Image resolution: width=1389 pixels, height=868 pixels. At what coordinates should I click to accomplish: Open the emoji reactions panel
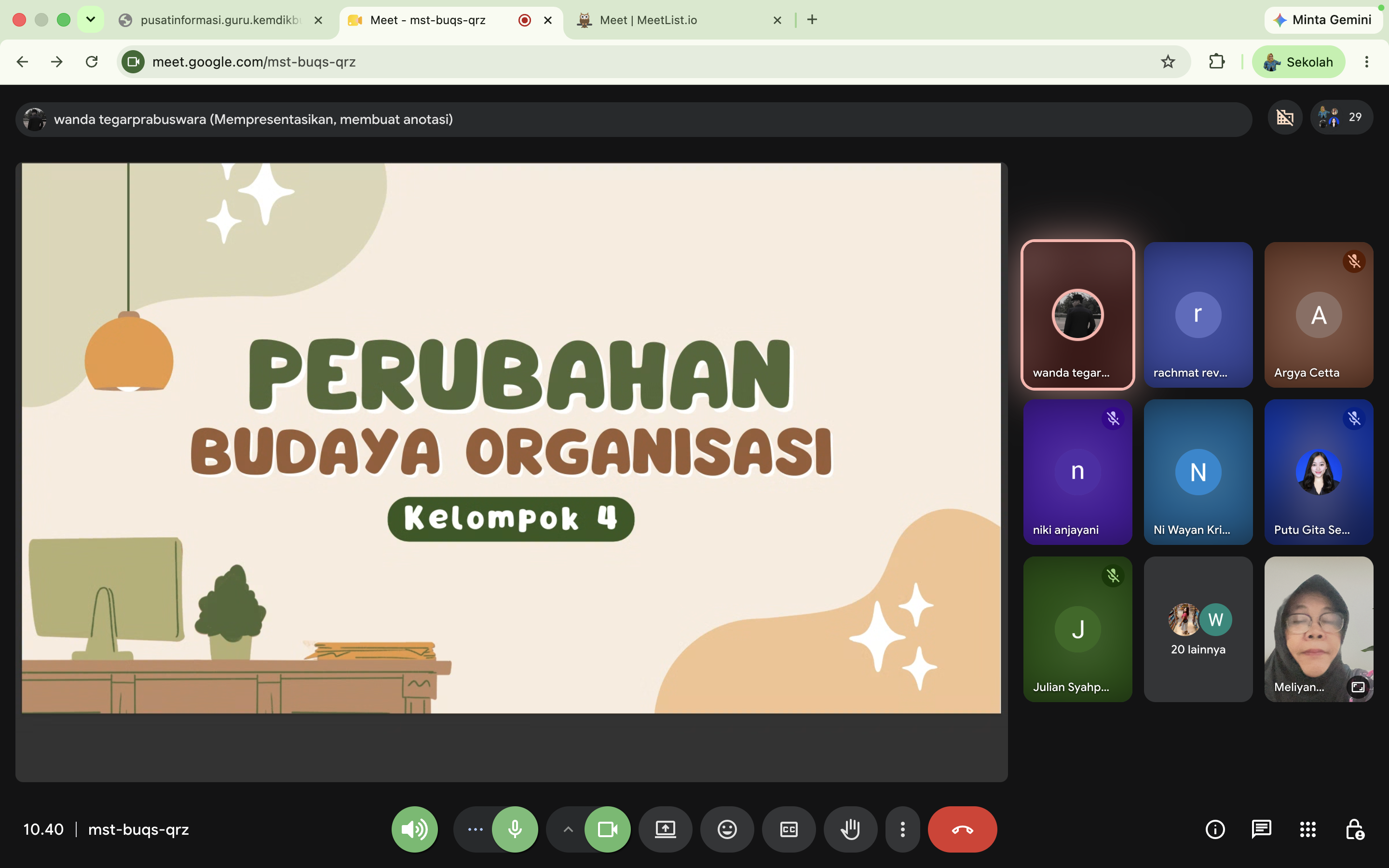[x=727, y=829]
